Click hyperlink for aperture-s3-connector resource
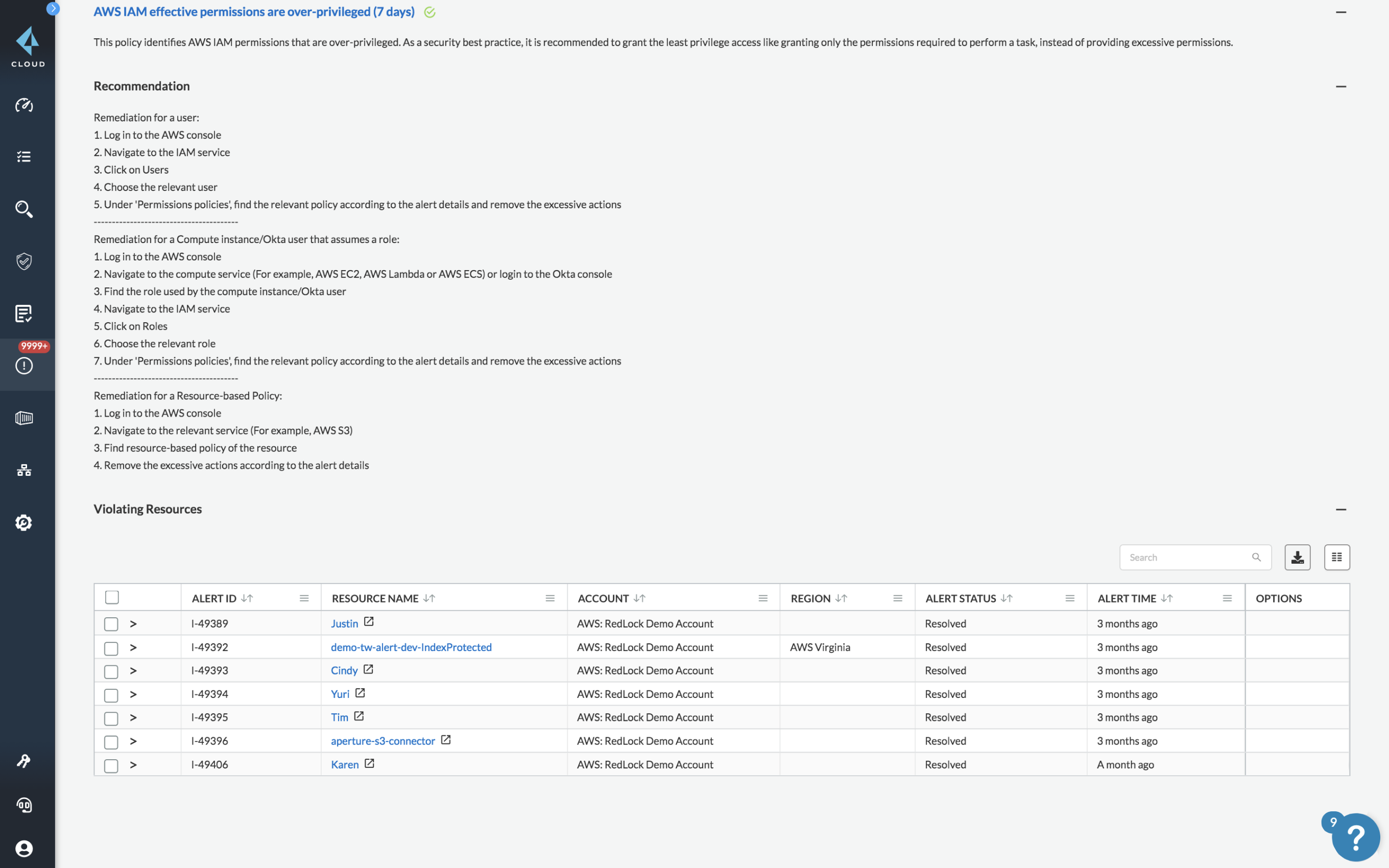The width and height of the screenshot is (1389, 868). (383, 741)
